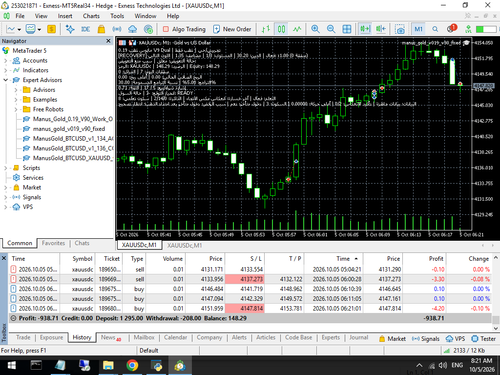Open the Insert menu

(x=65, y=16)
